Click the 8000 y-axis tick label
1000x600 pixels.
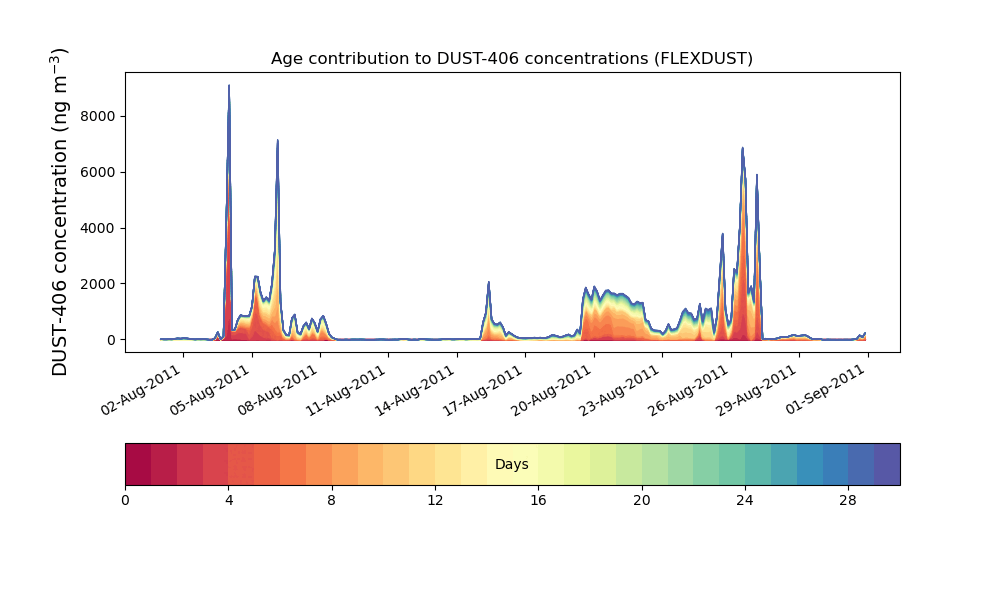98,116
